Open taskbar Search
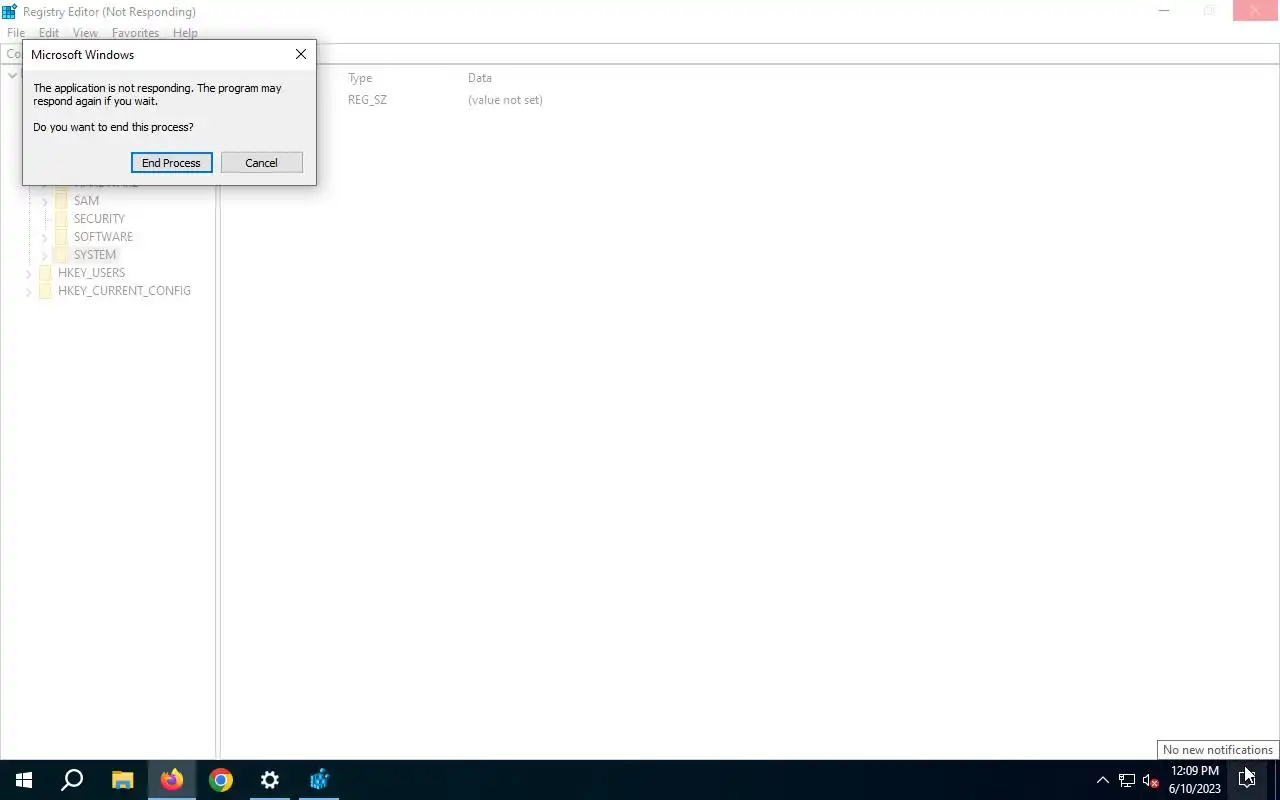 (72, 780)
